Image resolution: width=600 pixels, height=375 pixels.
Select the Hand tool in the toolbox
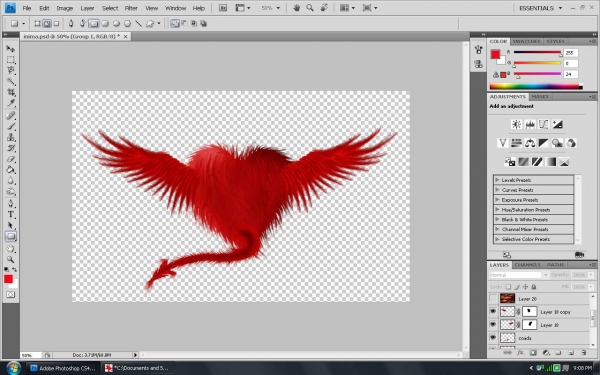click(11, 248)
